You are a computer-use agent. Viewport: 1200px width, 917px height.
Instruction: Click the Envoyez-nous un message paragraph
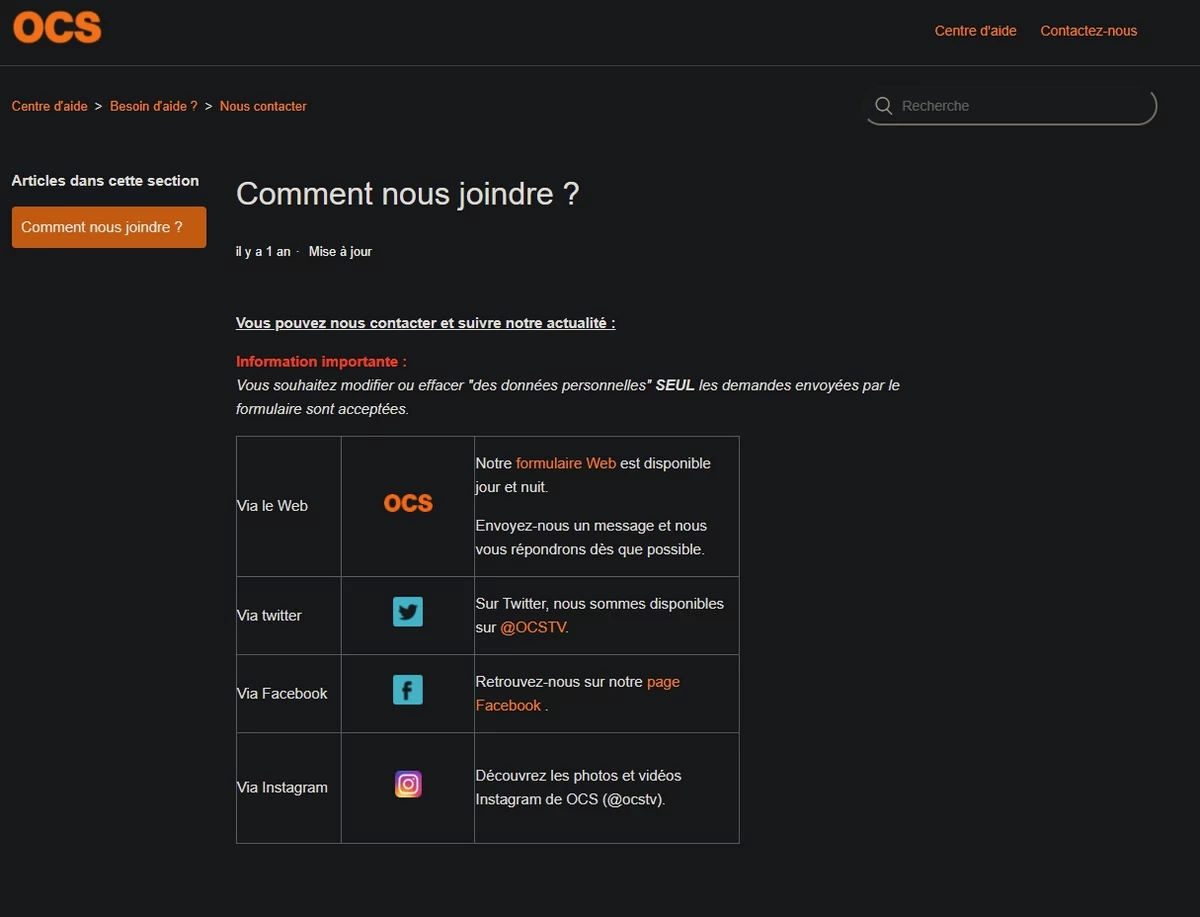point(590,537)
